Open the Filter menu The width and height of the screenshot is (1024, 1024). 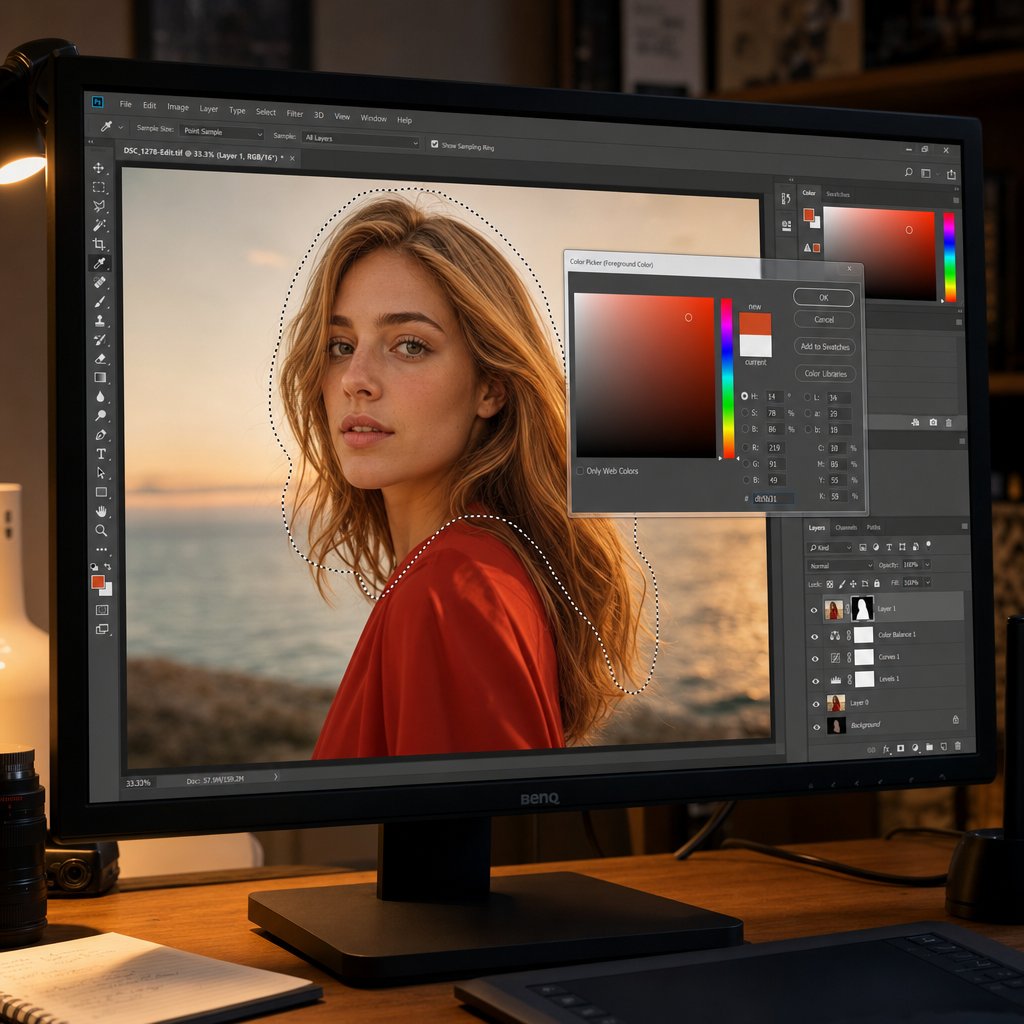pos(295,114)
